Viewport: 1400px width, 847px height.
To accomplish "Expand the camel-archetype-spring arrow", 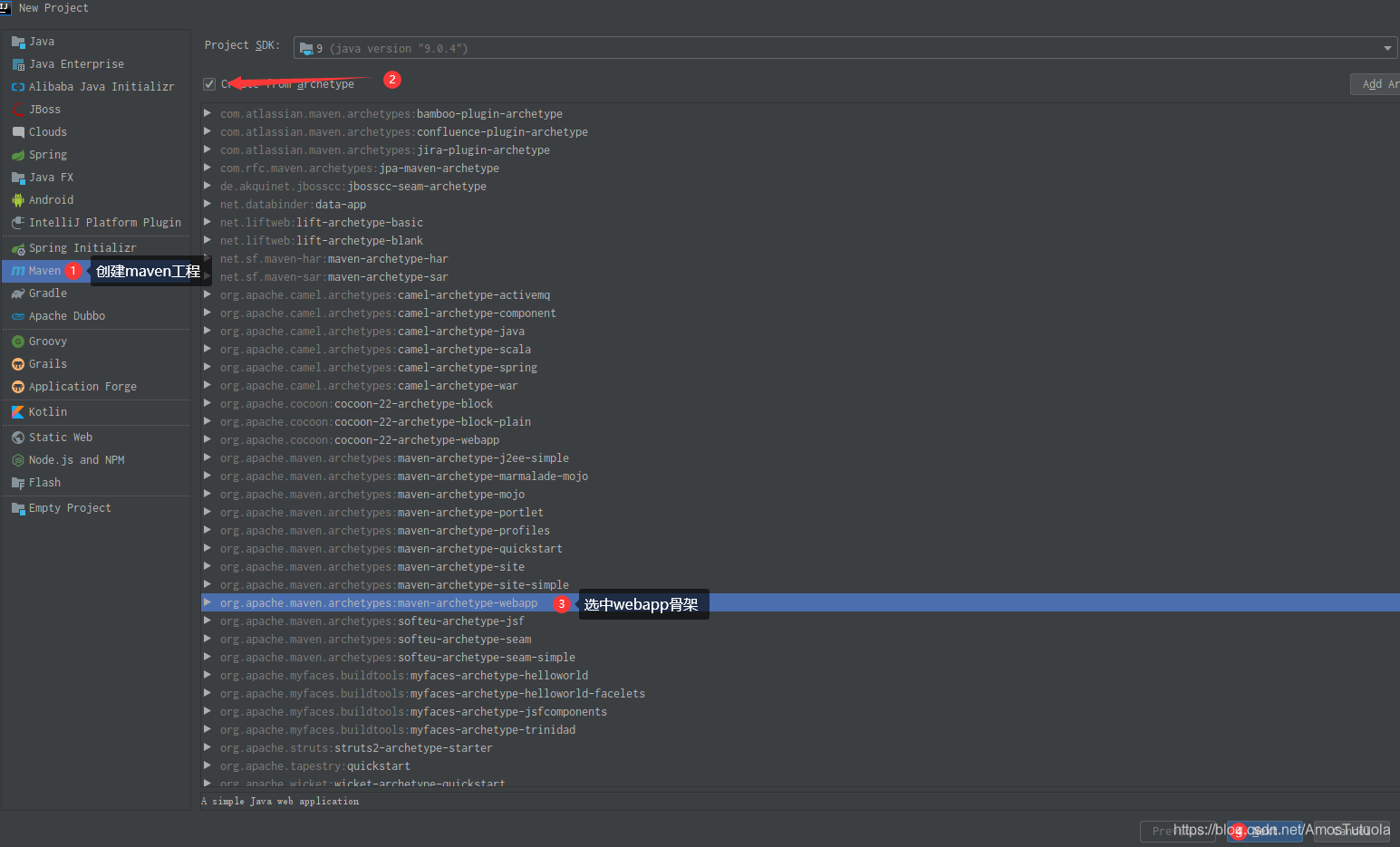I will click(208, 367).
